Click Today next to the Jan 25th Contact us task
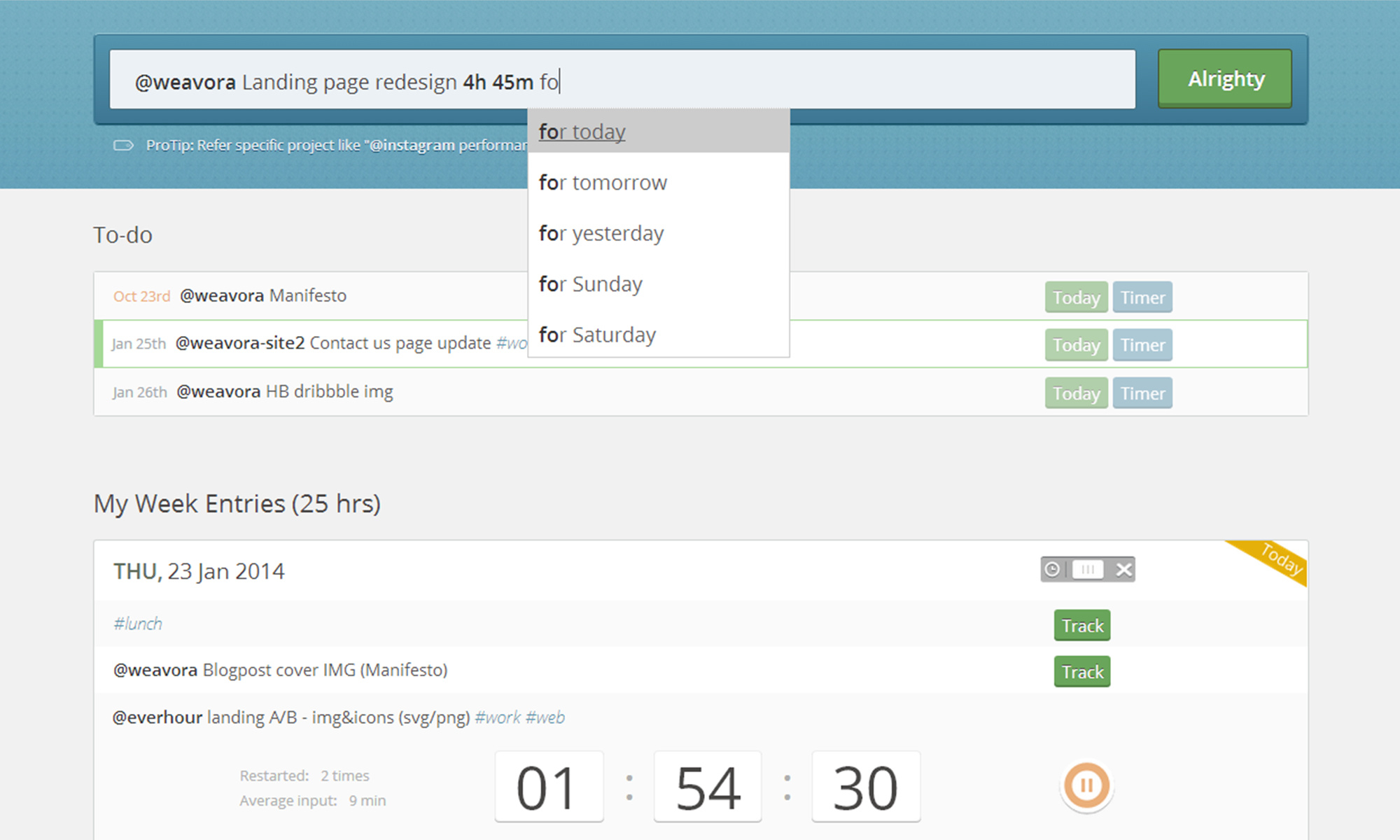This screenshot has width=1400, height=840. point(1076,345)
